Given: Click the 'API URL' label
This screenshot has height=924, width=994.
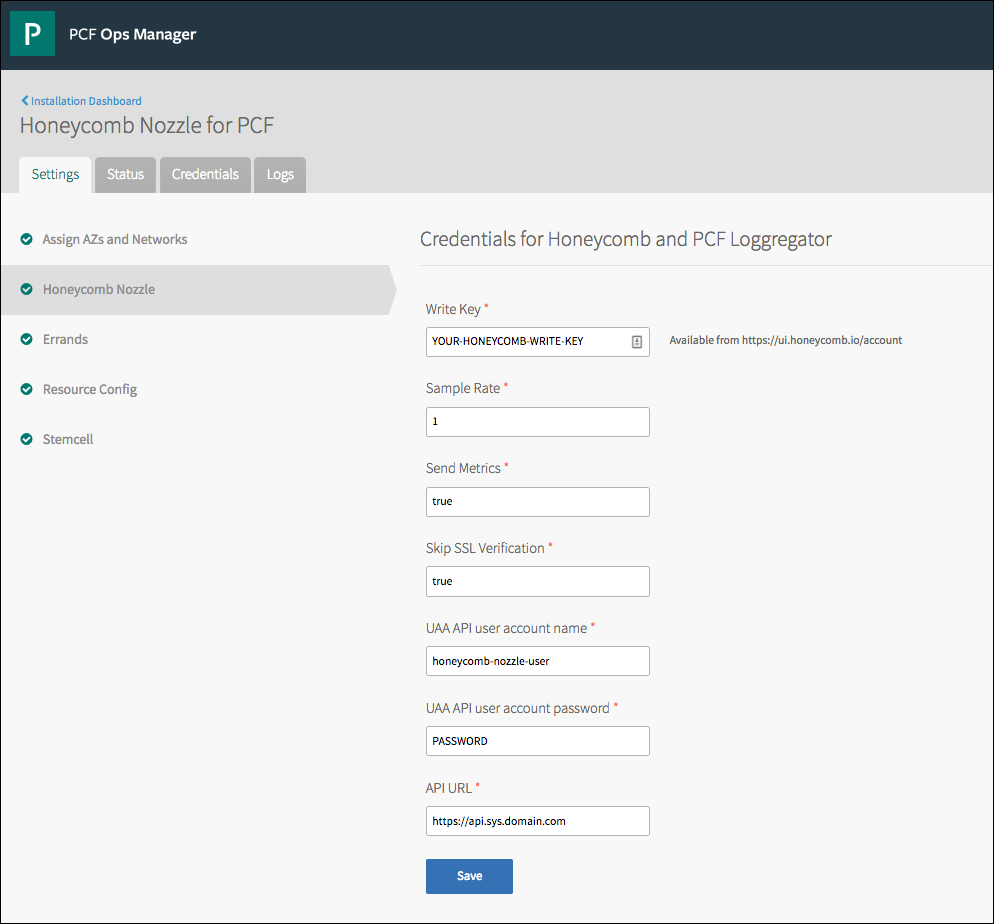Looking at the screenshot, I should pyautogui.click(x=449, y=788).
